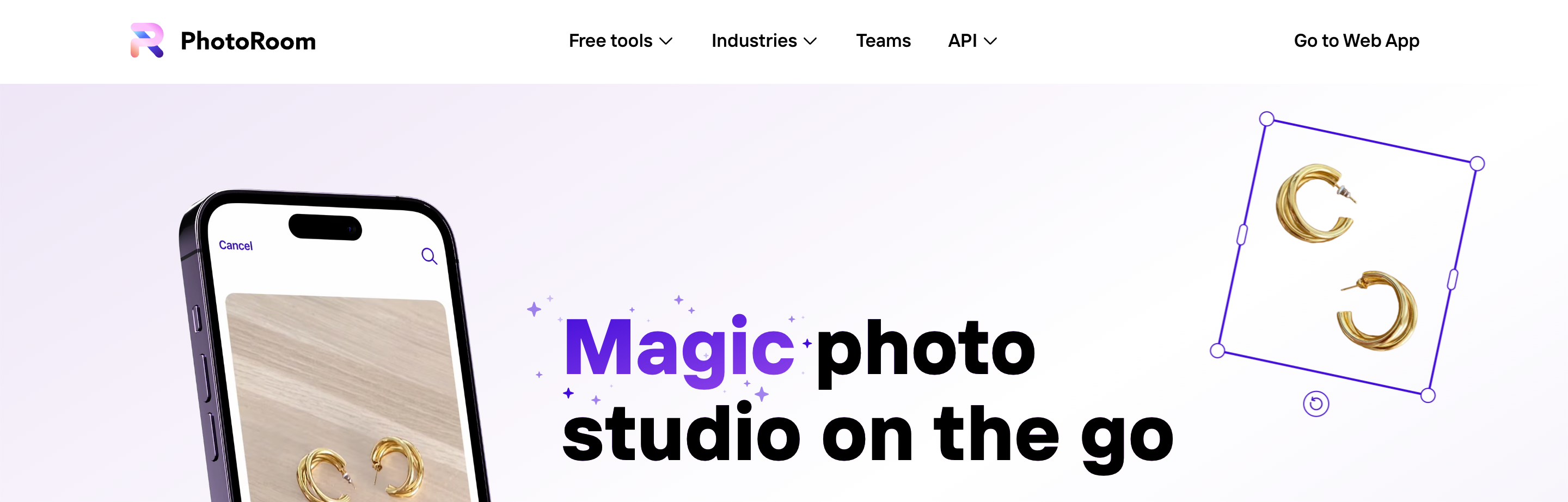Expand the Industries dropdown chevron

tap(810, 41)
